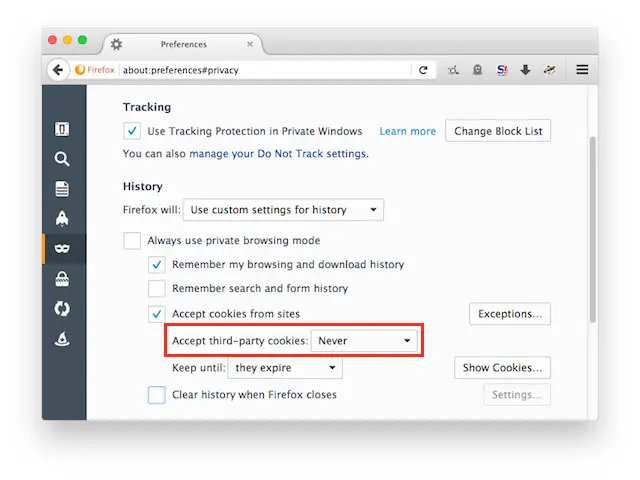This screenshot has height=480, width=640.
Task: Open the hamburger menu
Action: (582, 70)
